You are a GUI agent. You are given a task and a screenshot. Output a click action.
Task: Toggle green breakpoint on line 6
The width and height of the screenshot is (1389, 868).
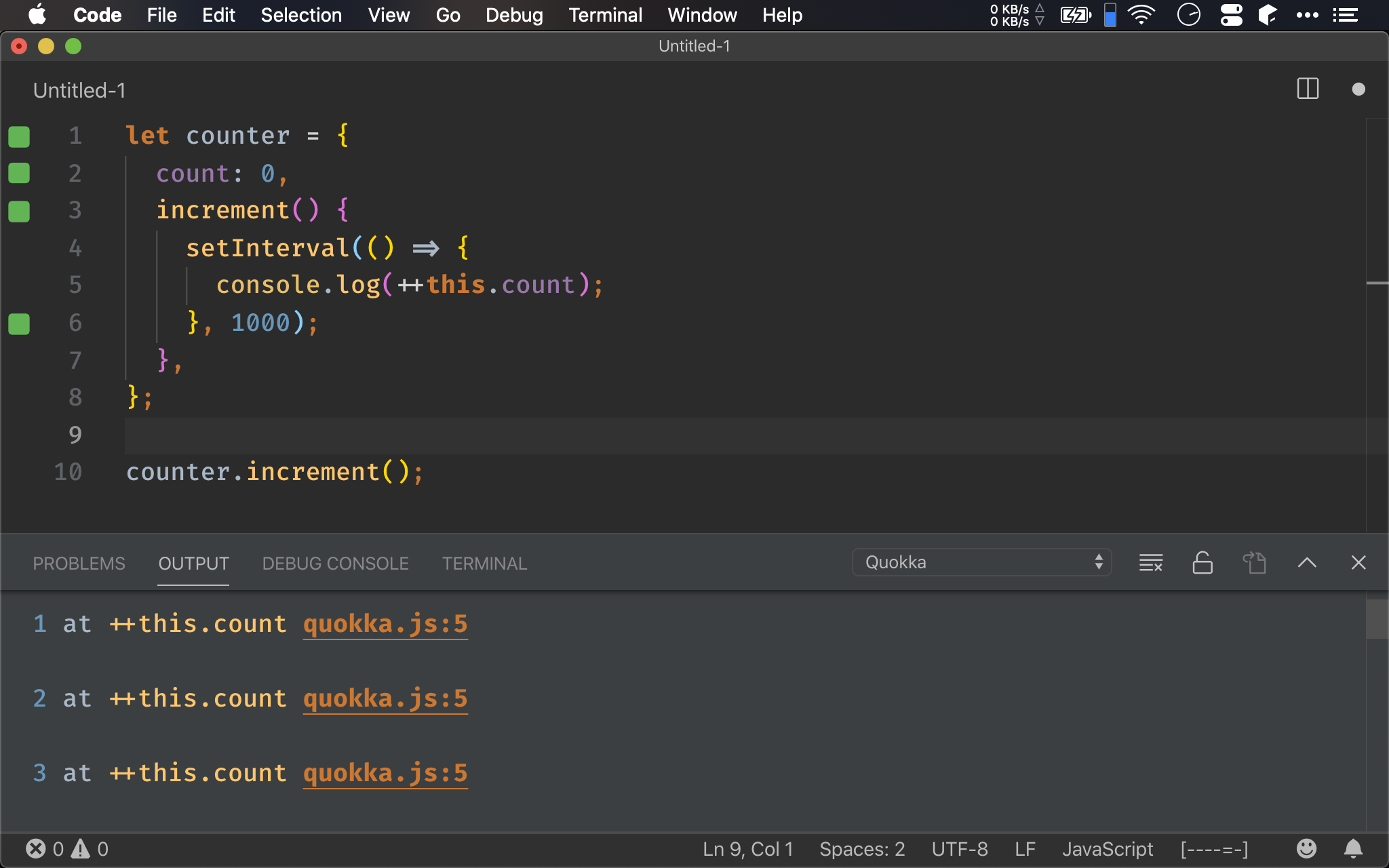pyautogui.click(x=19, y=321)
